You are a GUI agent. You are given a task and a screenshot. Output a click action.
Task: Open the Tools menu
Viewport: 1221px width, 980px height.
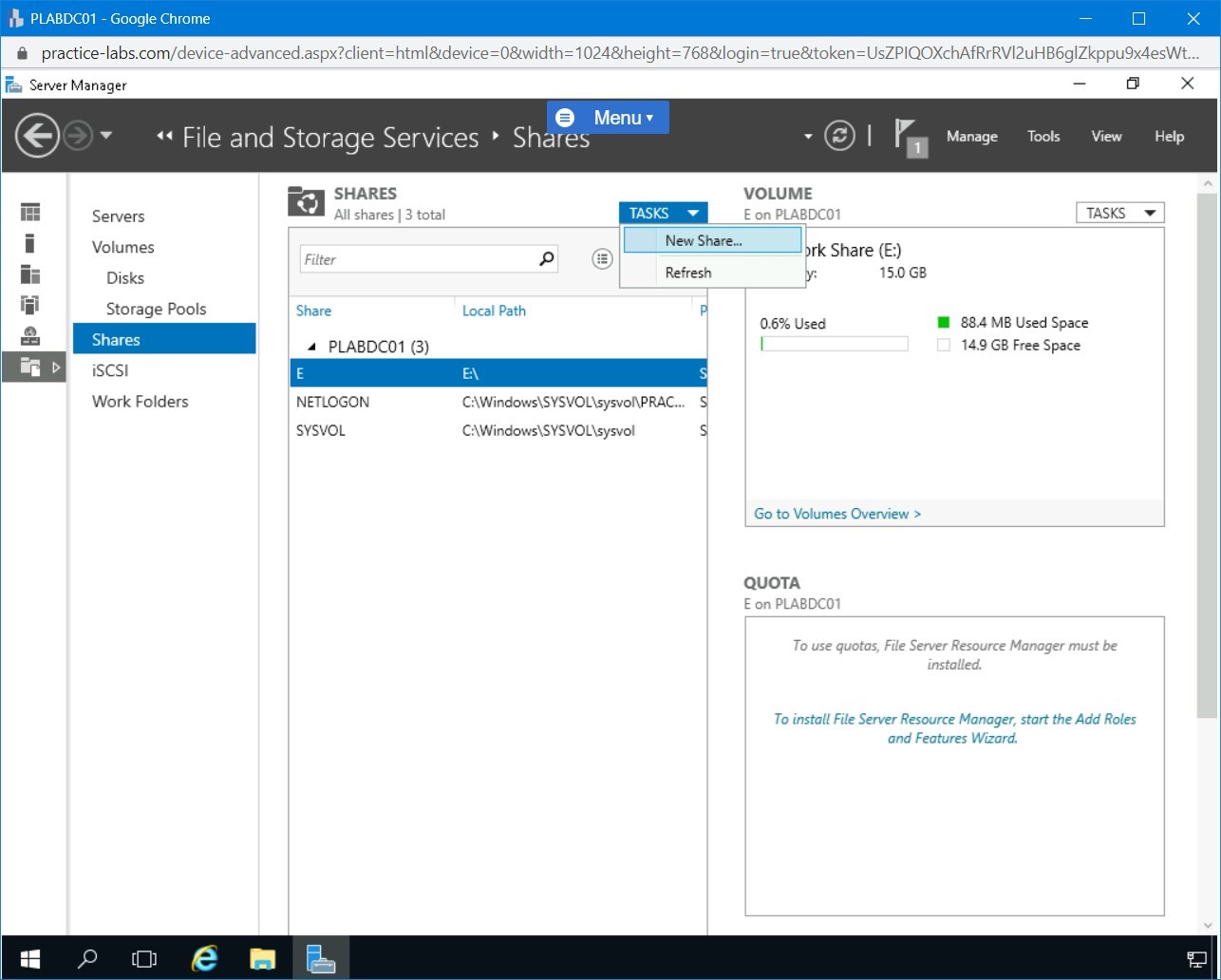pos(1043,137)
